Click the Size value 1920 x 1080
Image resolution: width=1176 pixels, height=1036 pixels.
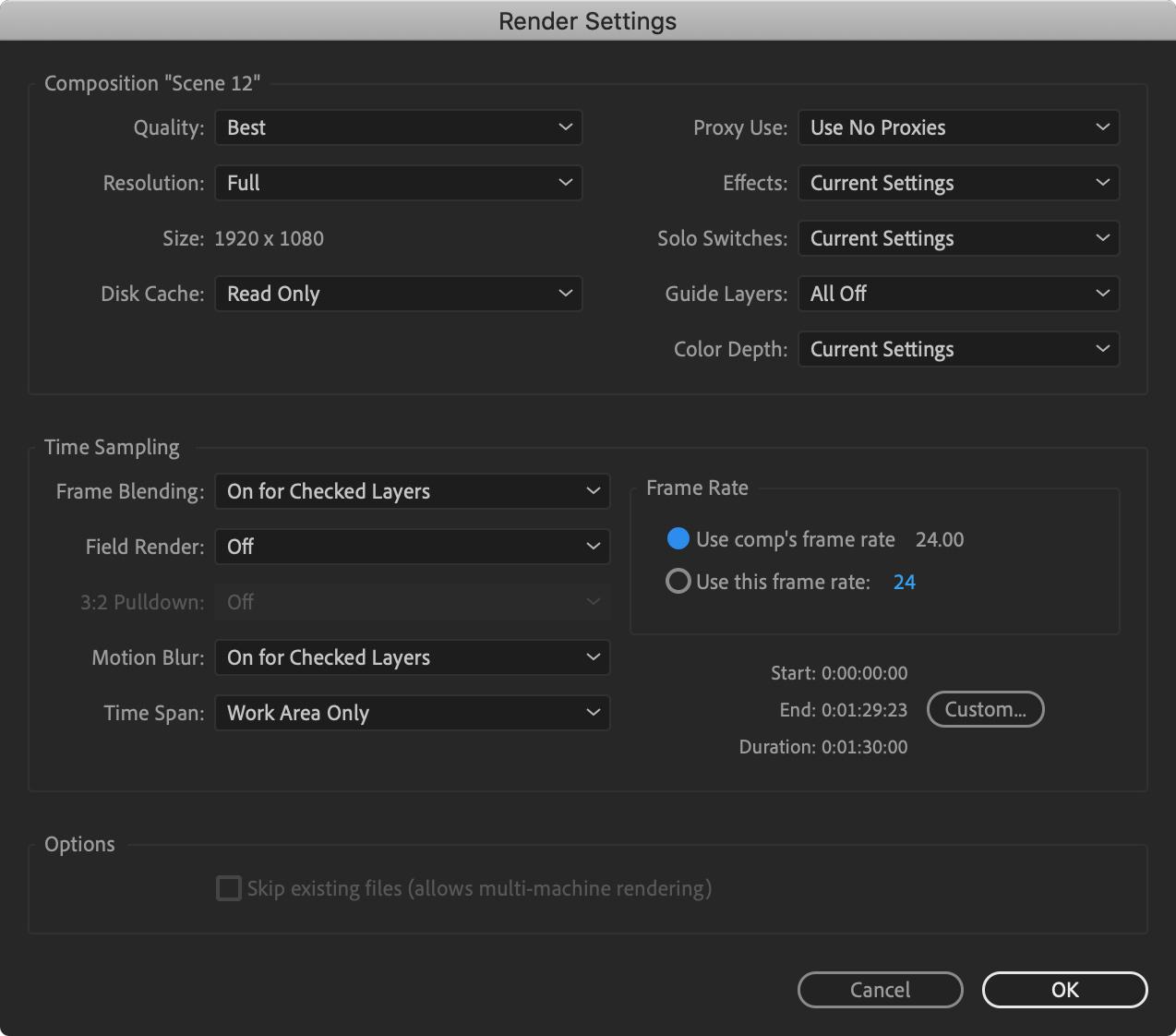269,238
